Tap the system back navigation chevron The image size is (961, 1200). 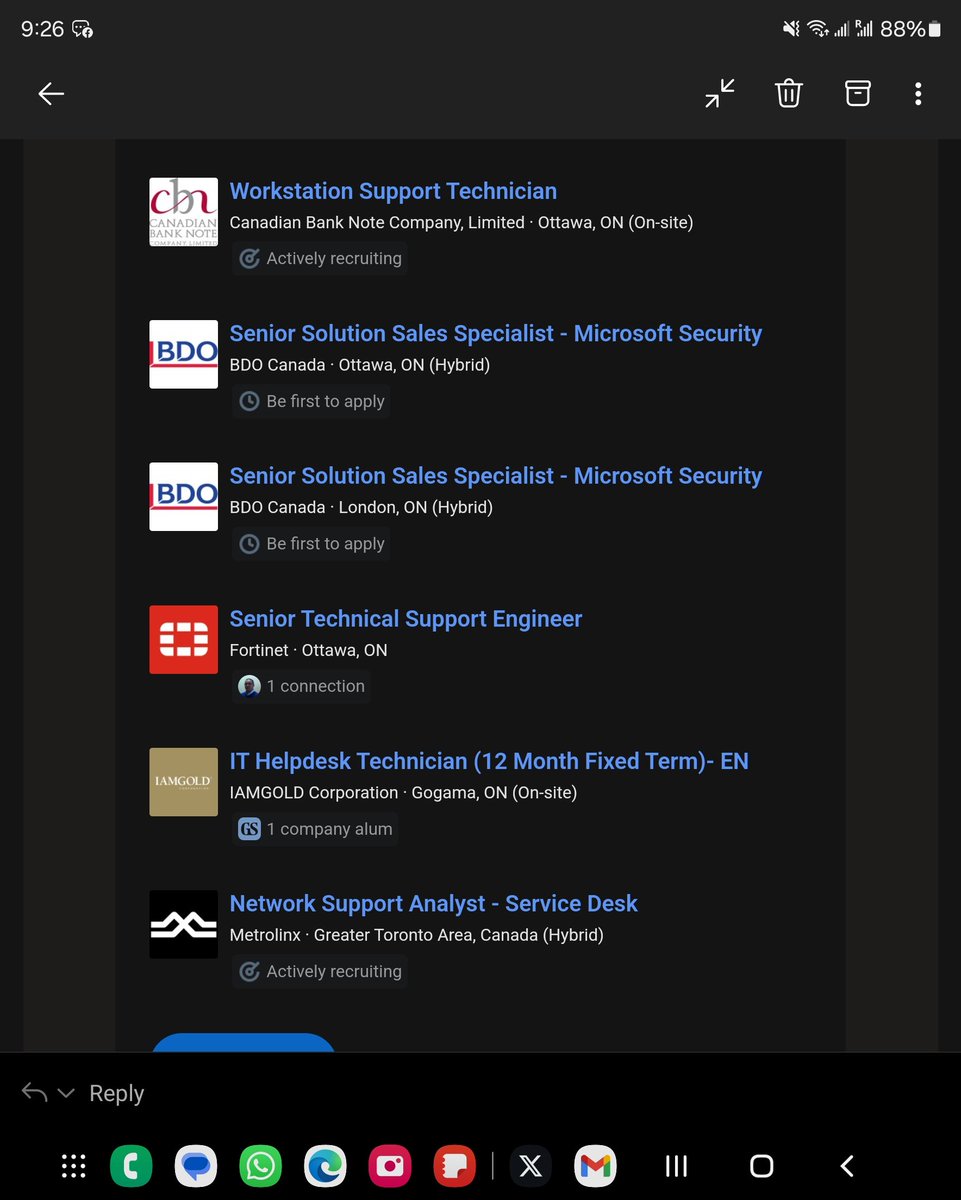coord(847,1166)
